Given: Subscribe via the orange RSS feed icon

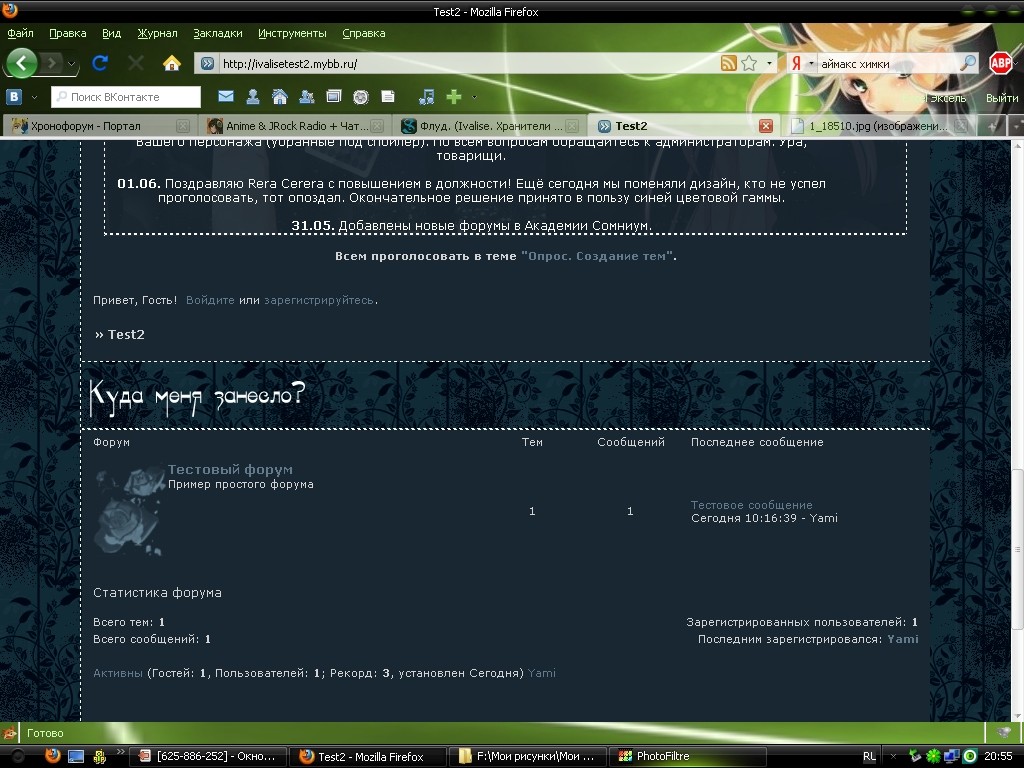Looking at the screenshot, I should [x=728, y=63].
